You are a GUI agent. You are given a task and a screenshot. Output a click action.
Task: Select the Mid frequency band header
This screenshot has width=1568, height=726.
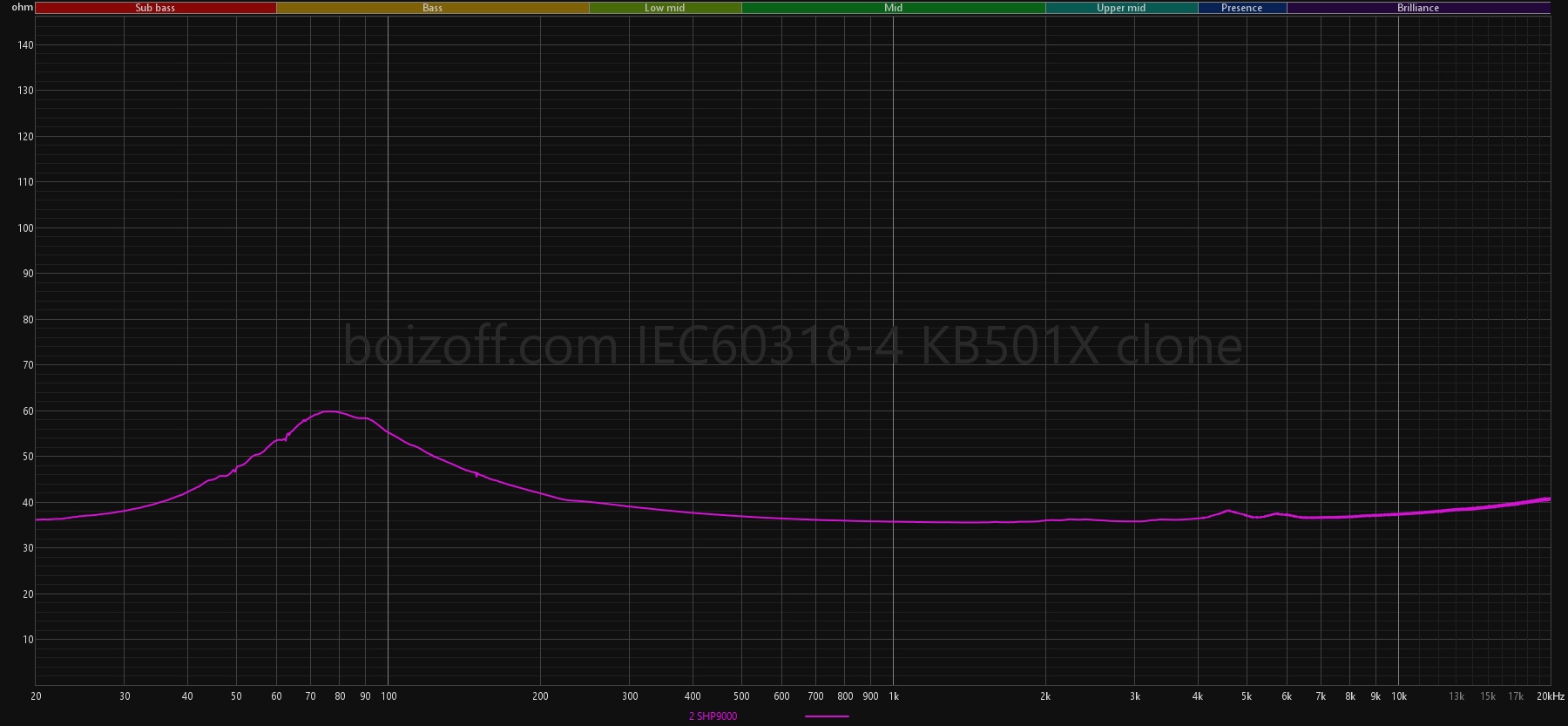[893, 8]
